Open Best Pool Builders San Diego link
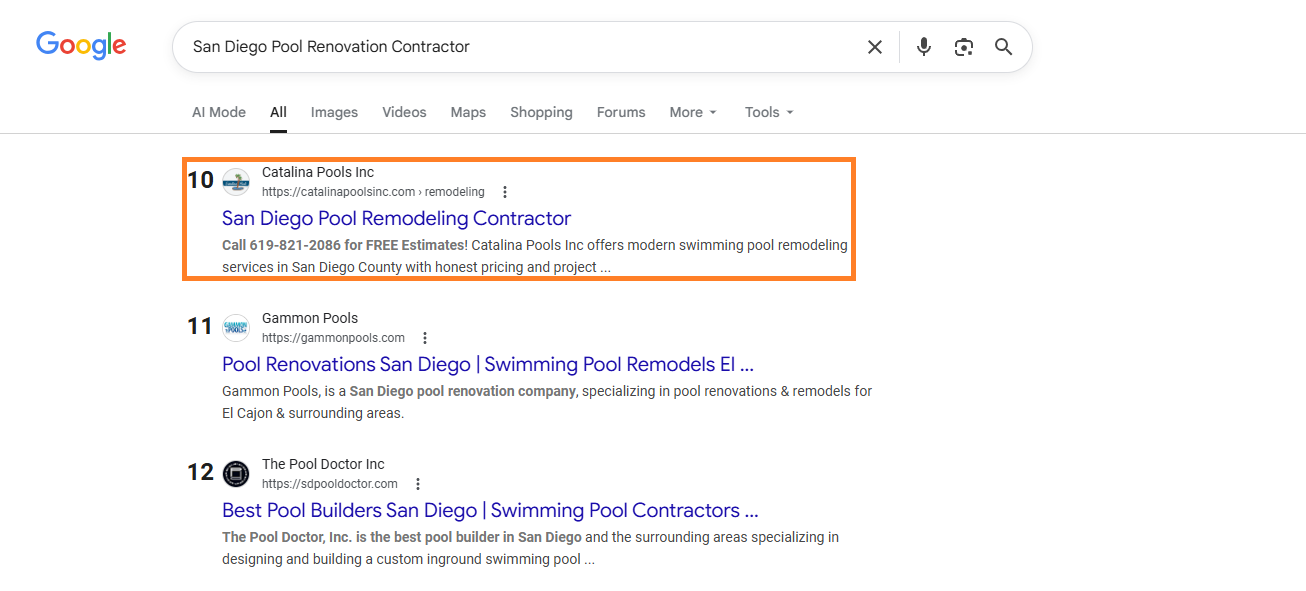This screenshot has width=1306, height=591. 489,510
